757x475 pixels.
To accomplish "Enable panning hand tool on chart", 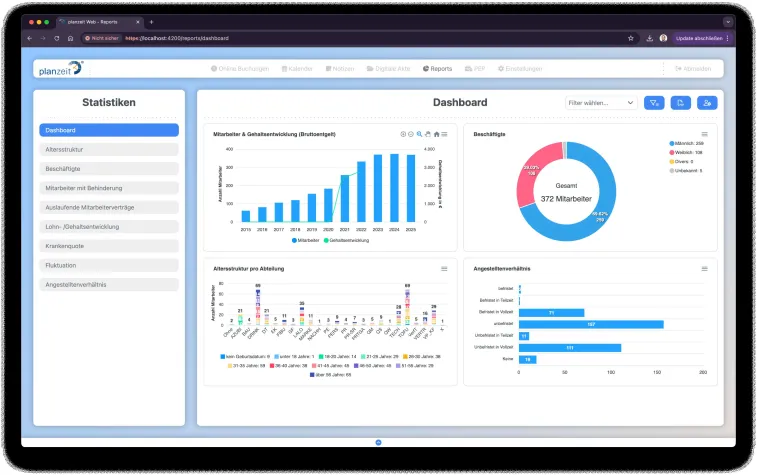I will pyautogui.click(x=427, y=133).
